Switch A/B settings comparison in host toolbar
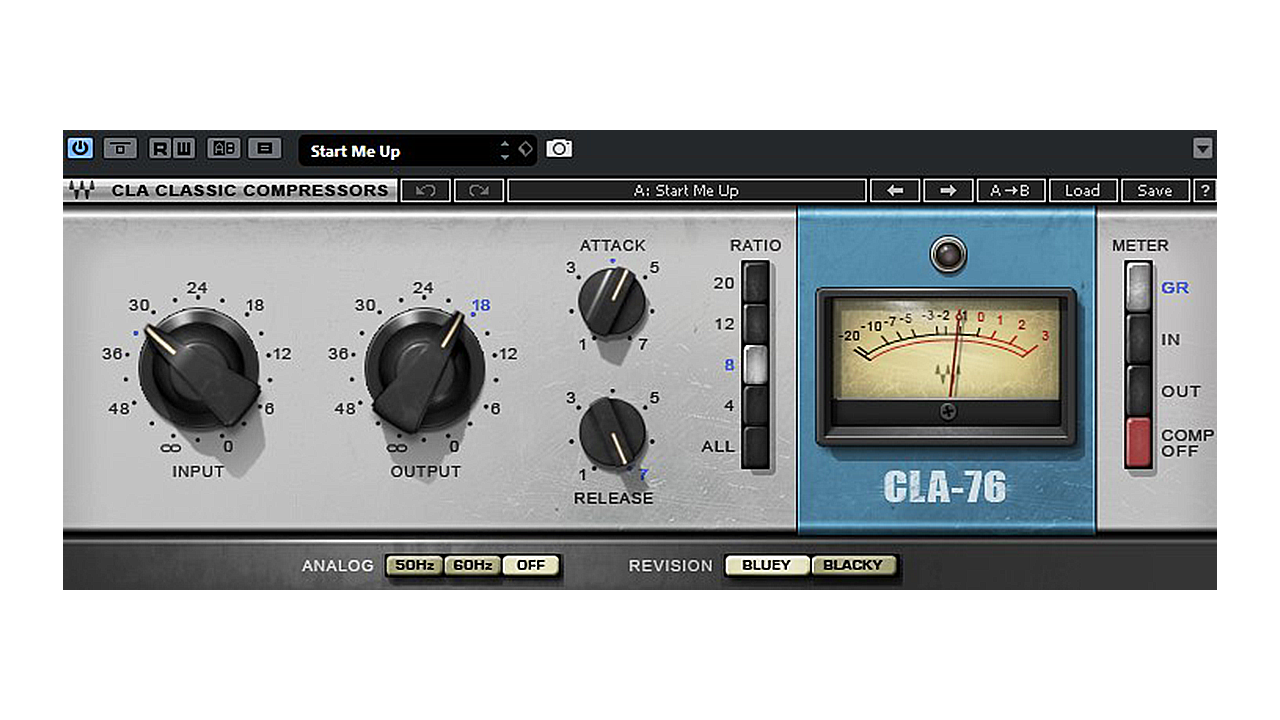The height and width of the screenshot is (720, 1280). (224, 149)
